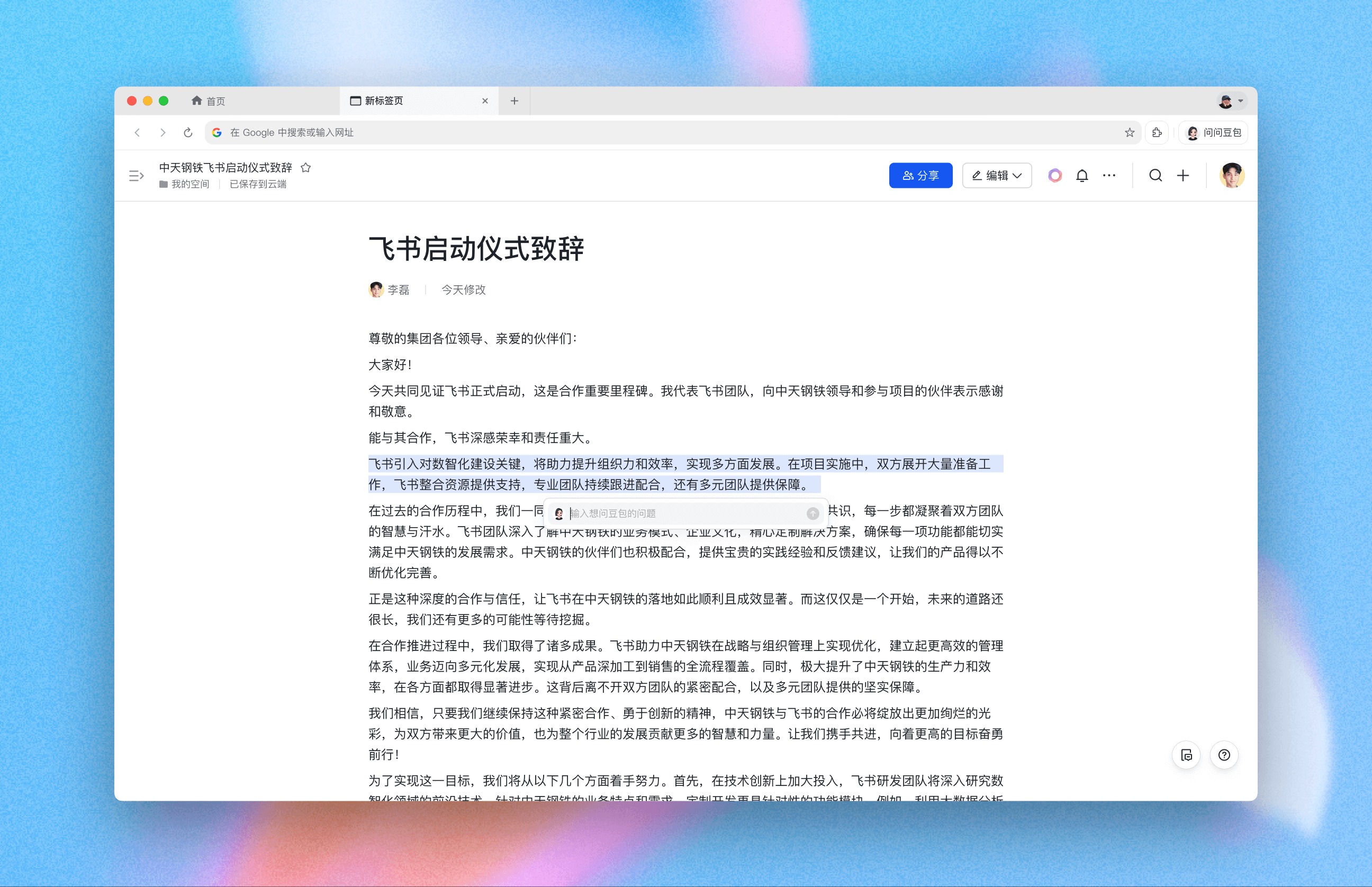The height and width of the screenshot is (887, 1372).
Task: Open notifications bell icon
Action: pyautogui.click(x=1082, y=176)
